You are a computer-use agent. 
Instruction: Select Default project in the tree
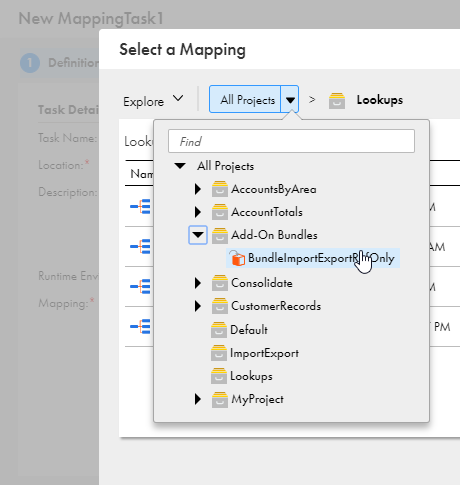[x=249, y=330]
